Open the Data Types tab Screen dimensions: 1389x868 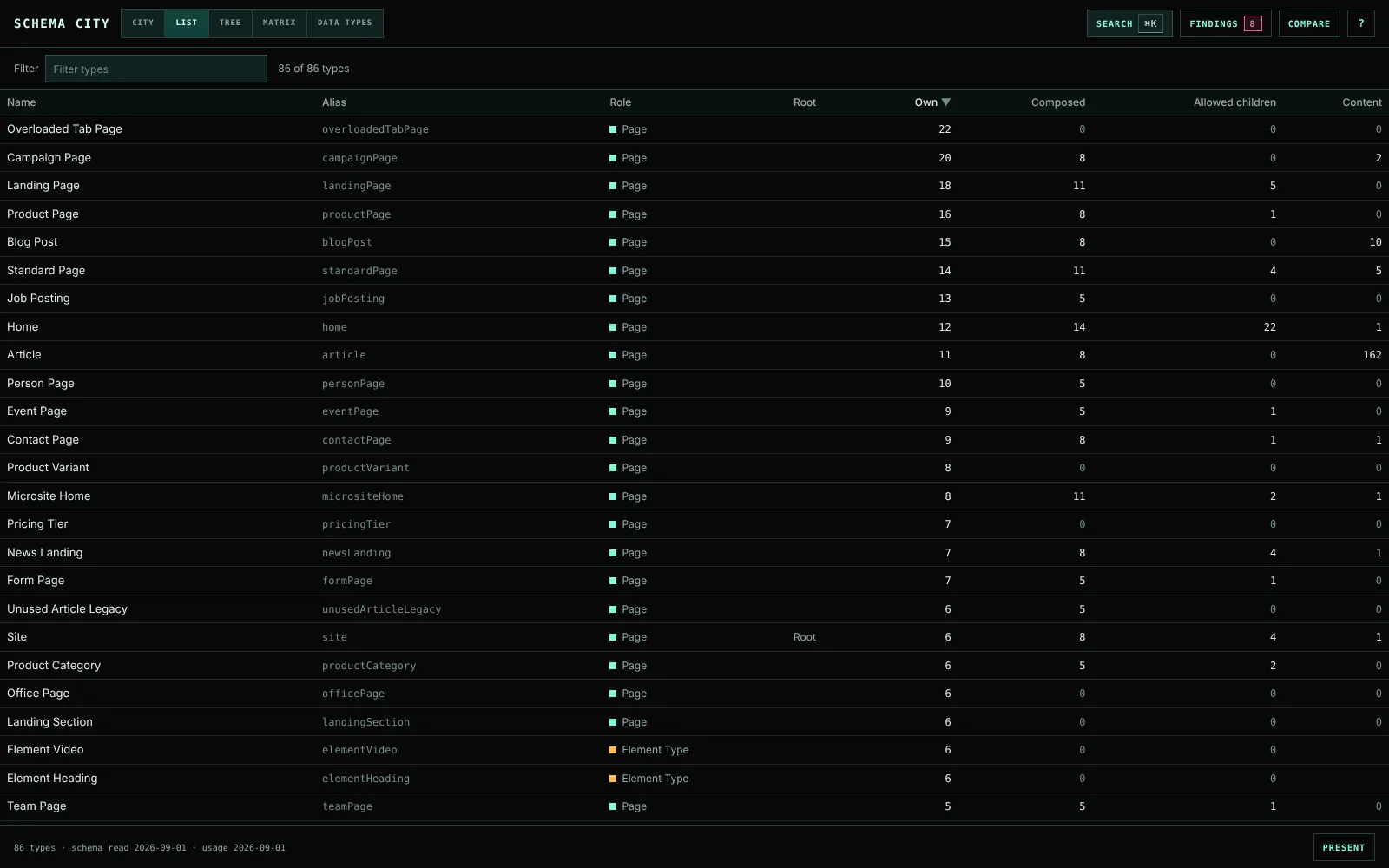[x=345, y=23]
